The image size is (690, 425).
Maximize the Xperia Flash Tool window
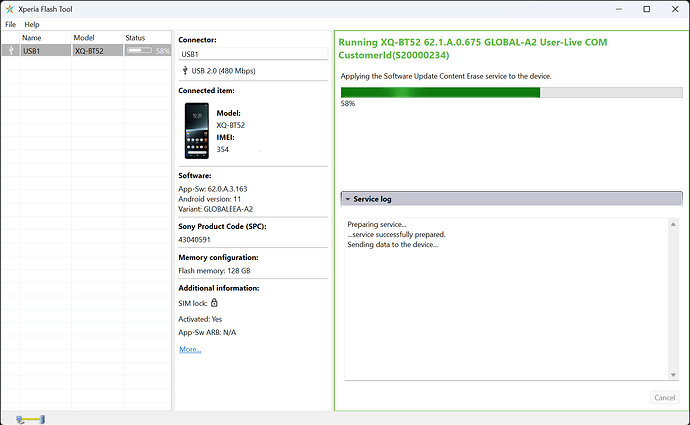coord(646,9)
